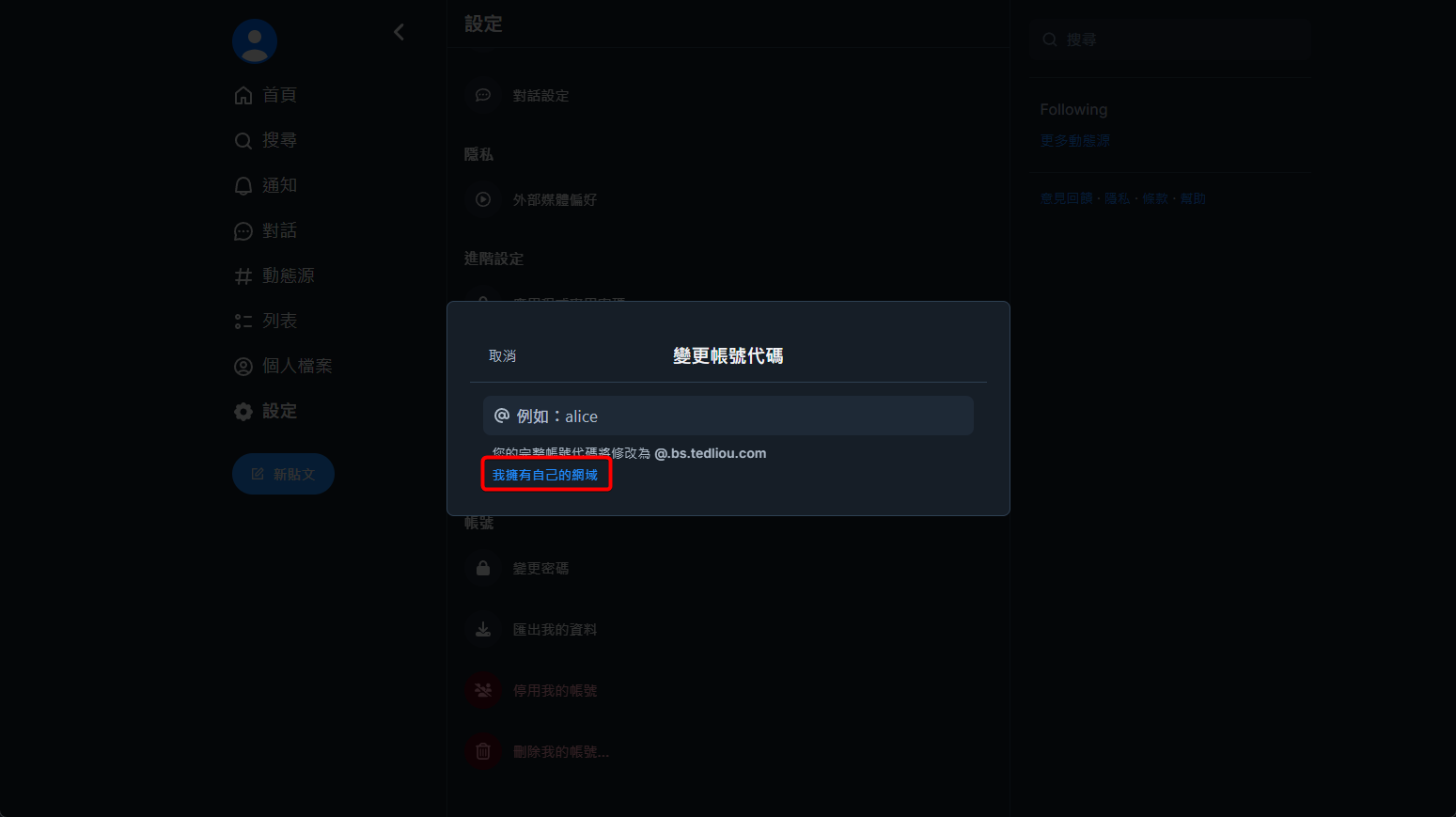Open 對話 via the chat bubble icon
This screenshot has height=817, width=1456.
pyautogui.click(x=243, y=230)
